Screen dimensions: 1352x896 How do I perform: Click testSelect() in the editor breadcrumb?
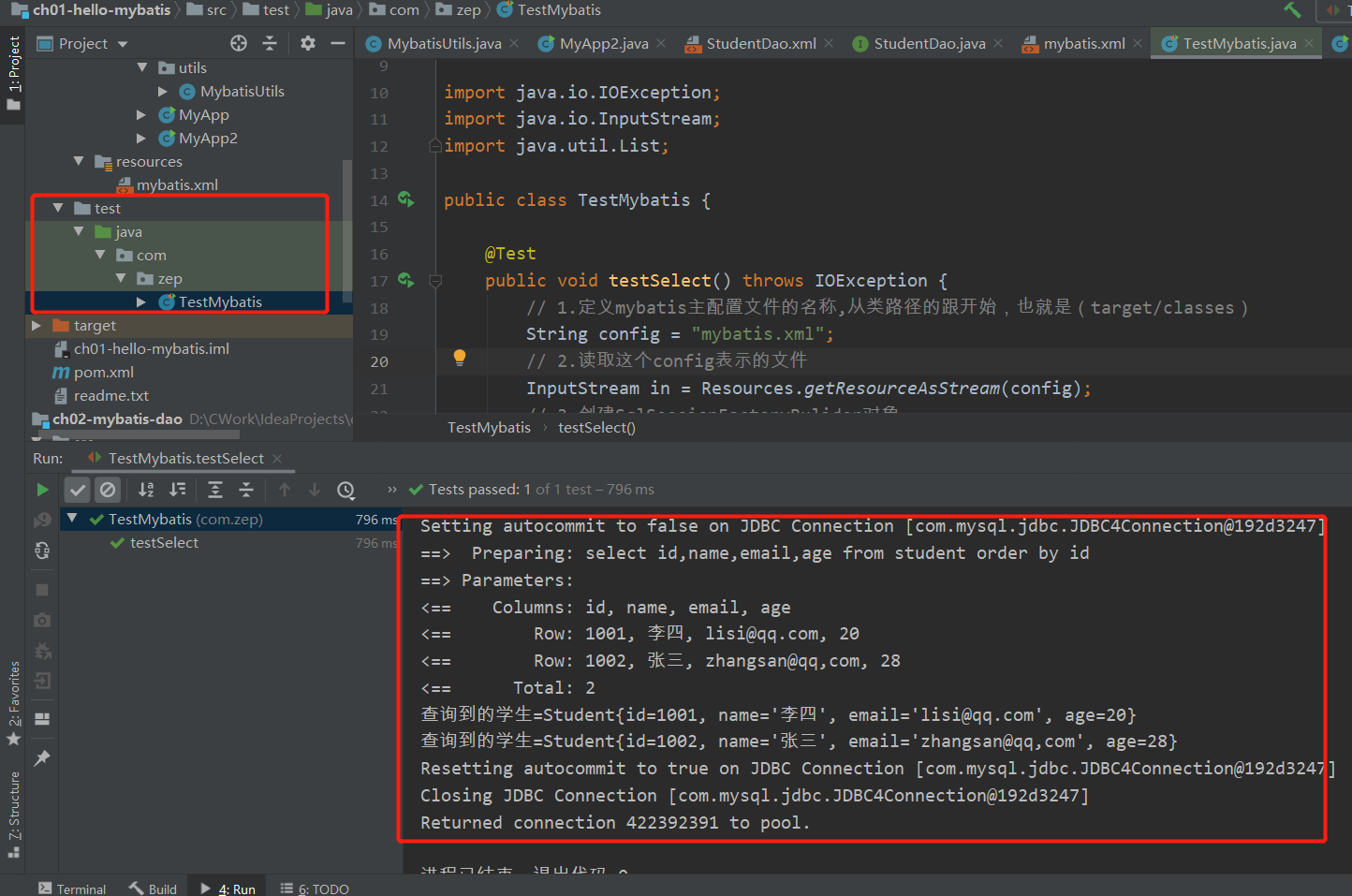pos(596,428)
